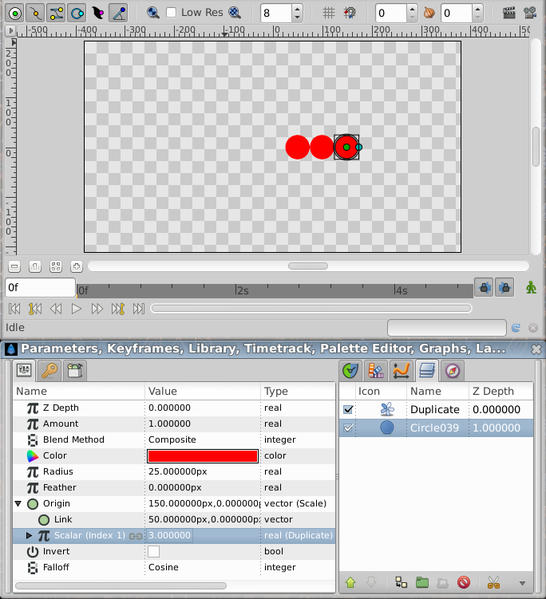
Task: Click the delete layer icon
Action: coord(463,583)
